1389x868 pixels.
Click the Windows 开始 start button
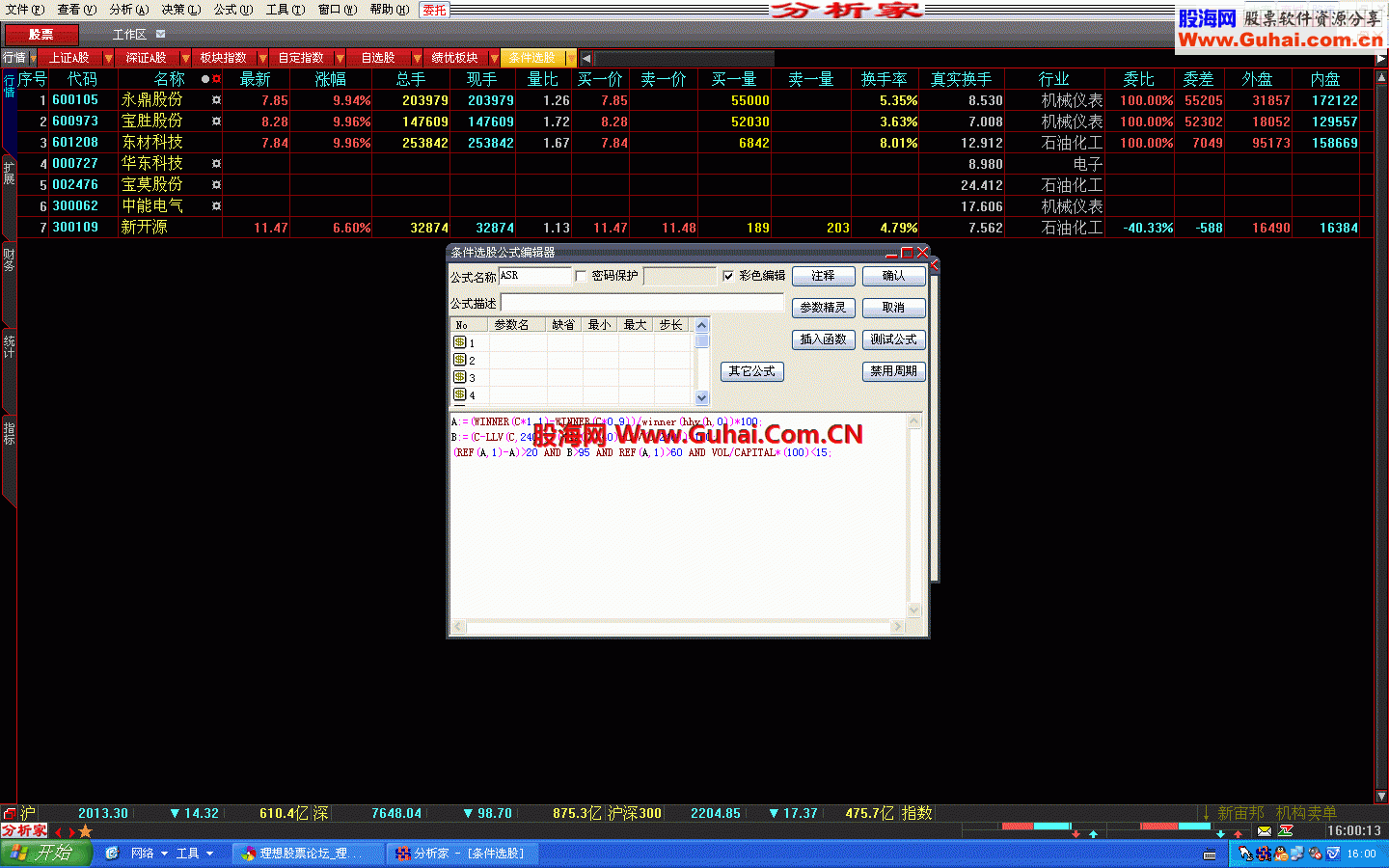[x=45, y=854]
